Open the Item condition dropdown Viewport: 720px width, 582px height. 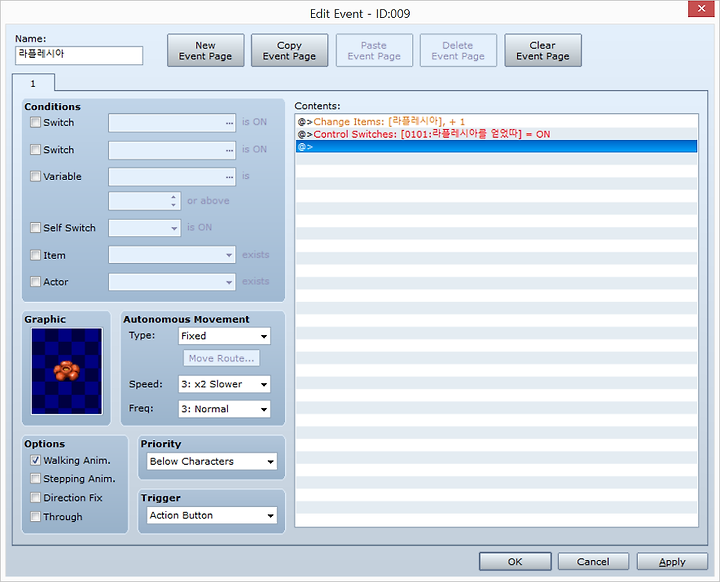coord(172,255)
